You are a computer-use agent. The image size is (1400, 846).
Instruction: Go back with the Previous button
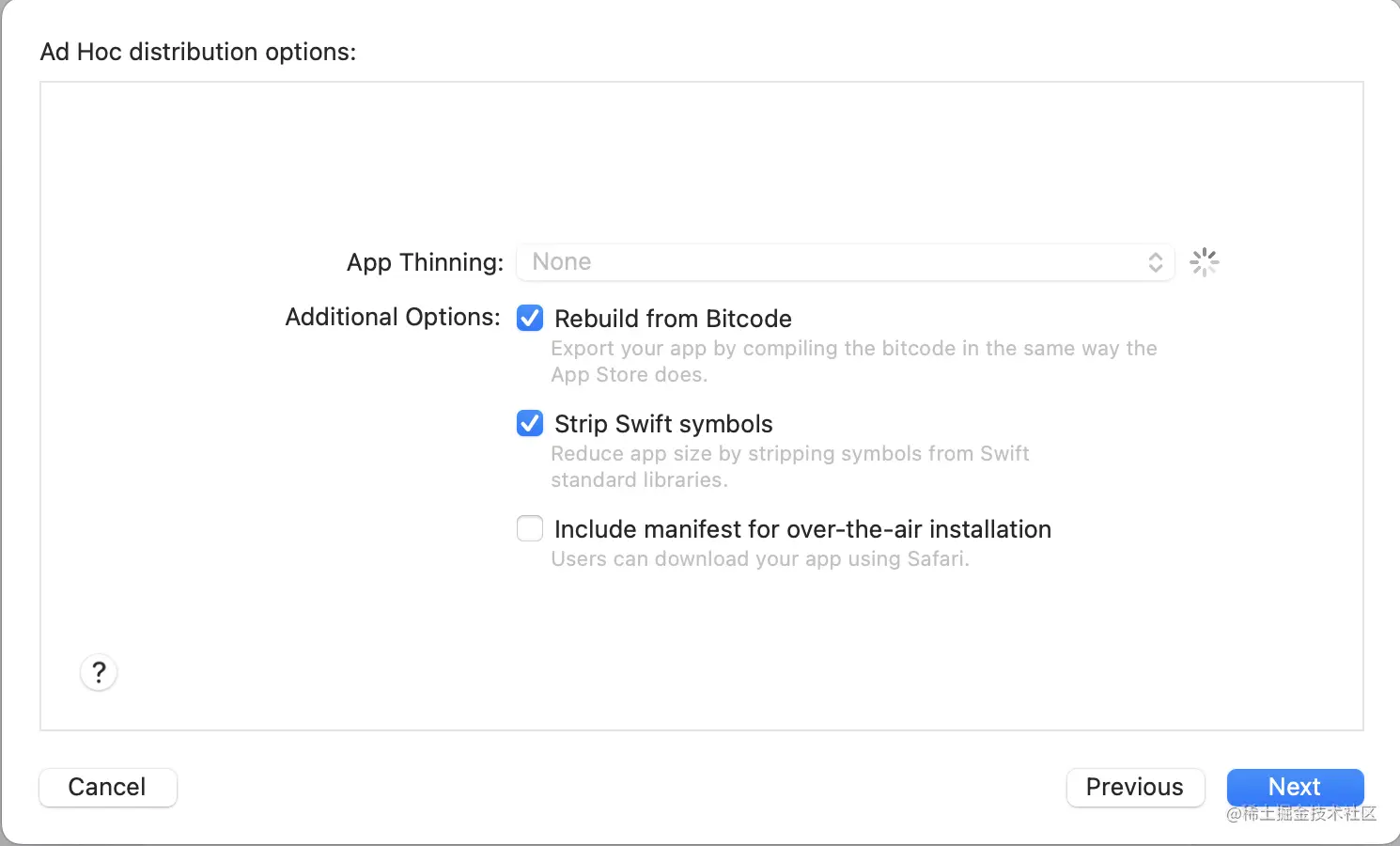pyautogui.click(x=1134, y=787)
